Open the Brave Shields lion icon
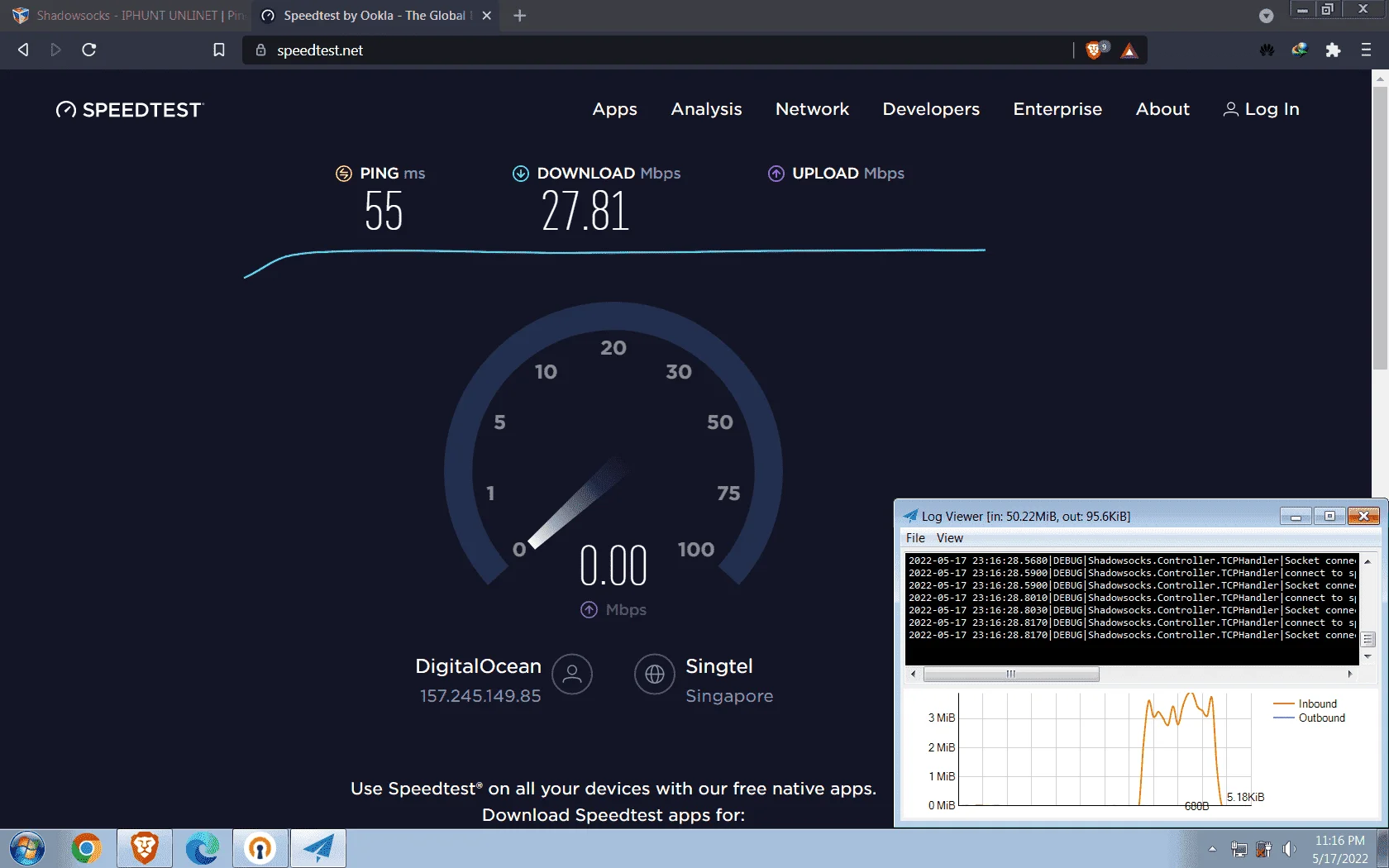The height and width of the screenshot is (868, 1389). 1095,50
